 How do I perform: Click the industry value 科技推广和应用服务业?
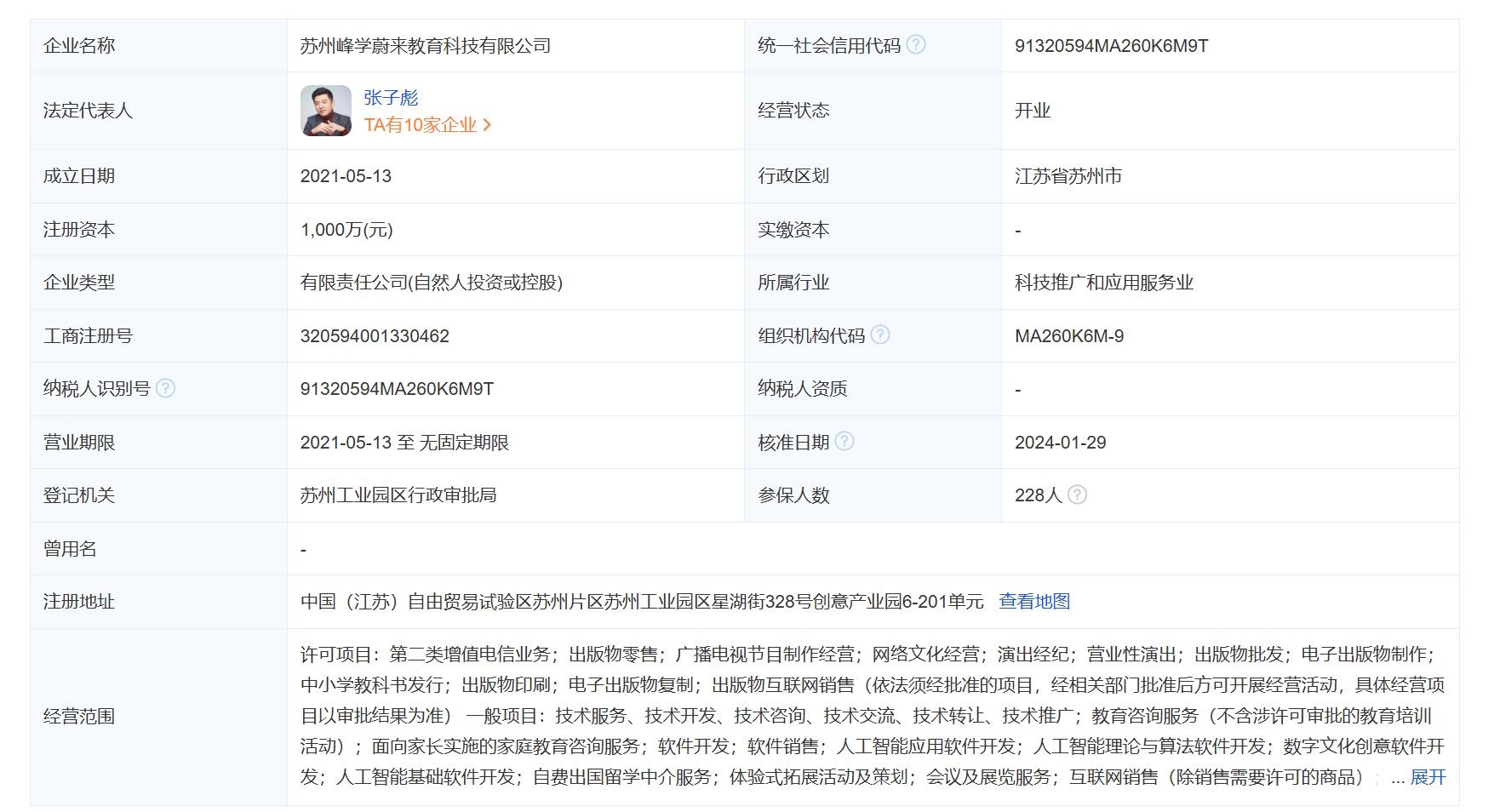(x=1103, y=283)
